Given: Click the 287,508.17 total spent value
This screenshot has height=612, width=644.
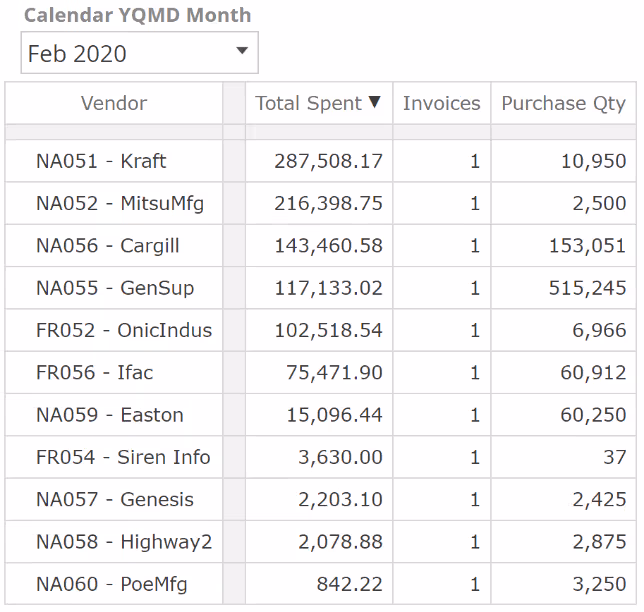Looking at the screenshot, I should click(x=328, y=161).
